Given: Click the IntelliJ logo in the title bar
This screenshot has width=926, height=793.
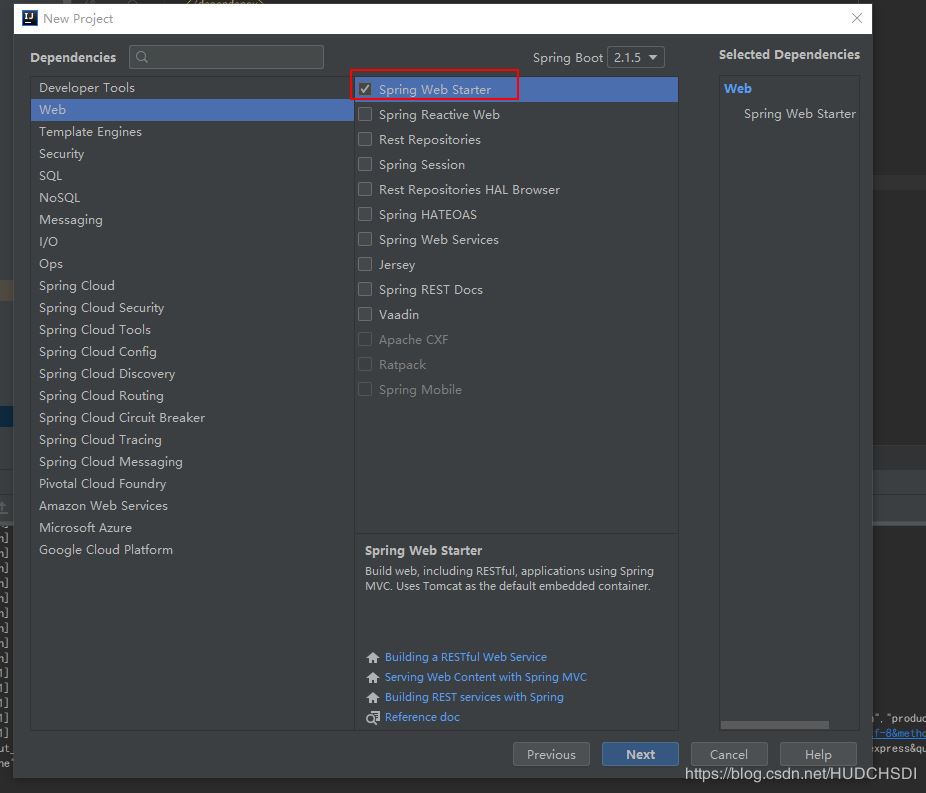Looking at the screenshot, I should (x=30, y=18).
